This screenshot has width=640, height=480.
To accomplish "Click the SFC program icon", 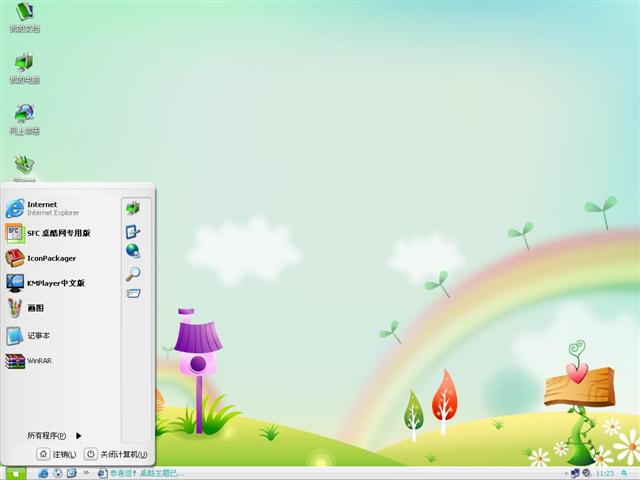I will [15, 233].
